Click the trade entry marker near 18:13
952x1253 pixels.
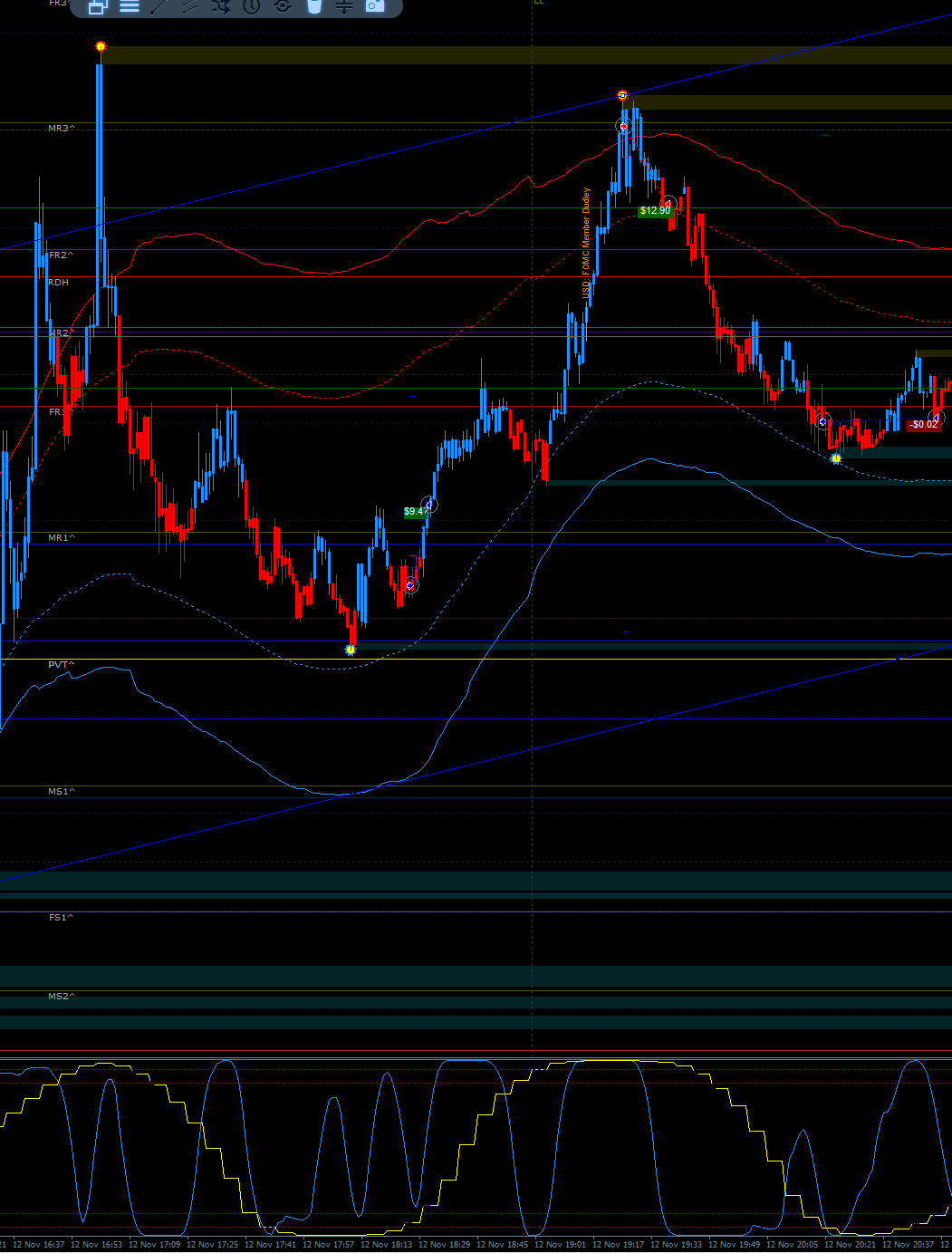point(410,585)
